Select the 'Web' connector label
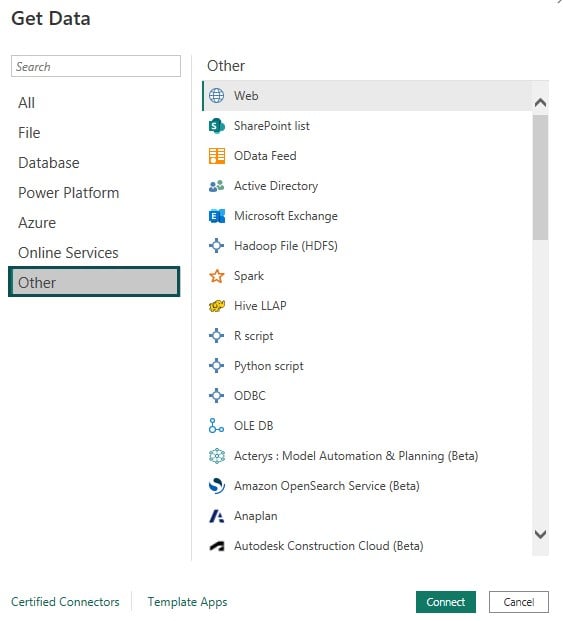Screen dimensions: 563x621 [x=246, y=96]
